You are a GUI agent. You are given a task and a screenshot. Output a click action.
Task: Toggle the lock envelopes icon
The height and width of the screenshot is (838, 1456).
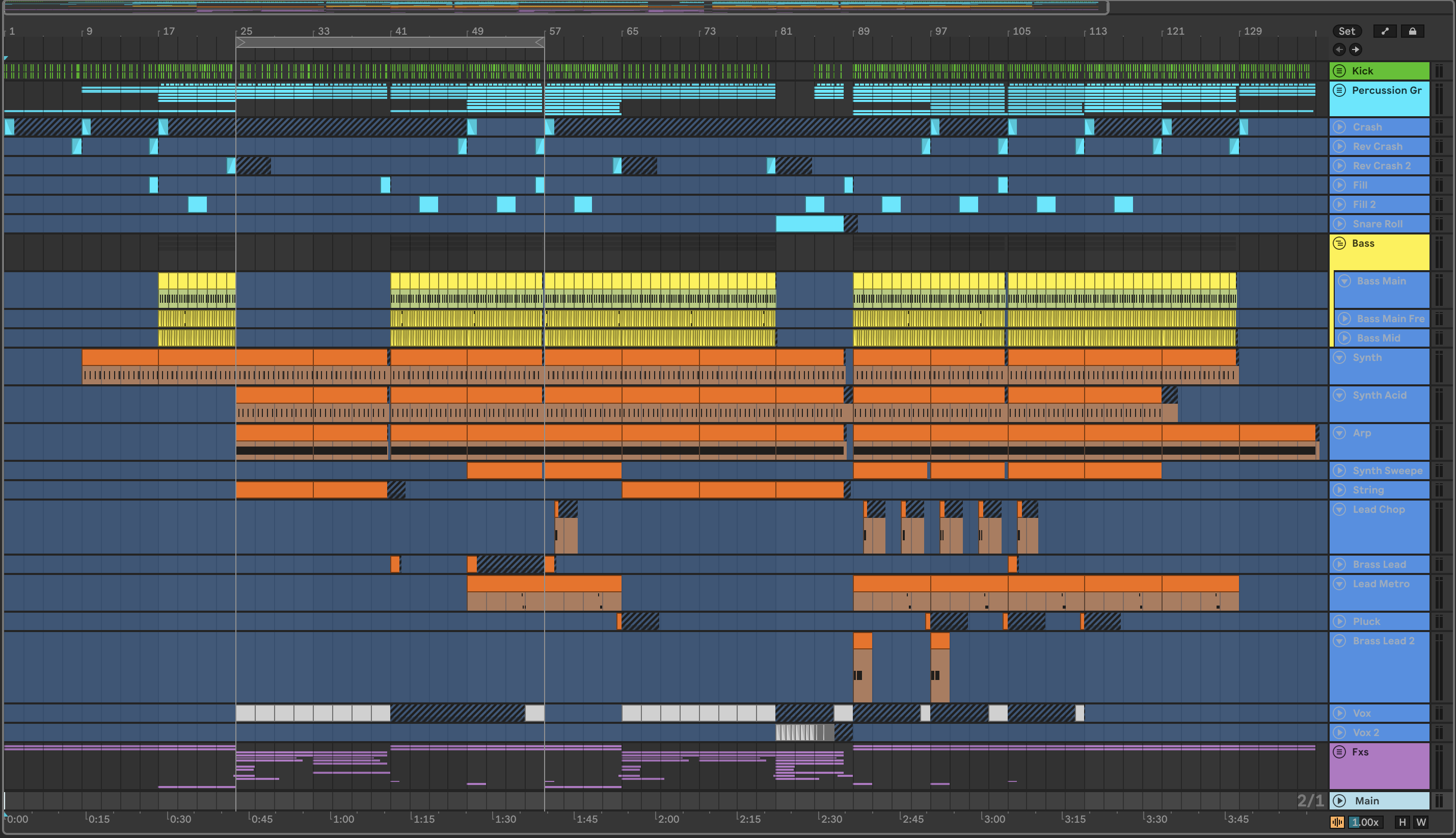click(1412, 31)
